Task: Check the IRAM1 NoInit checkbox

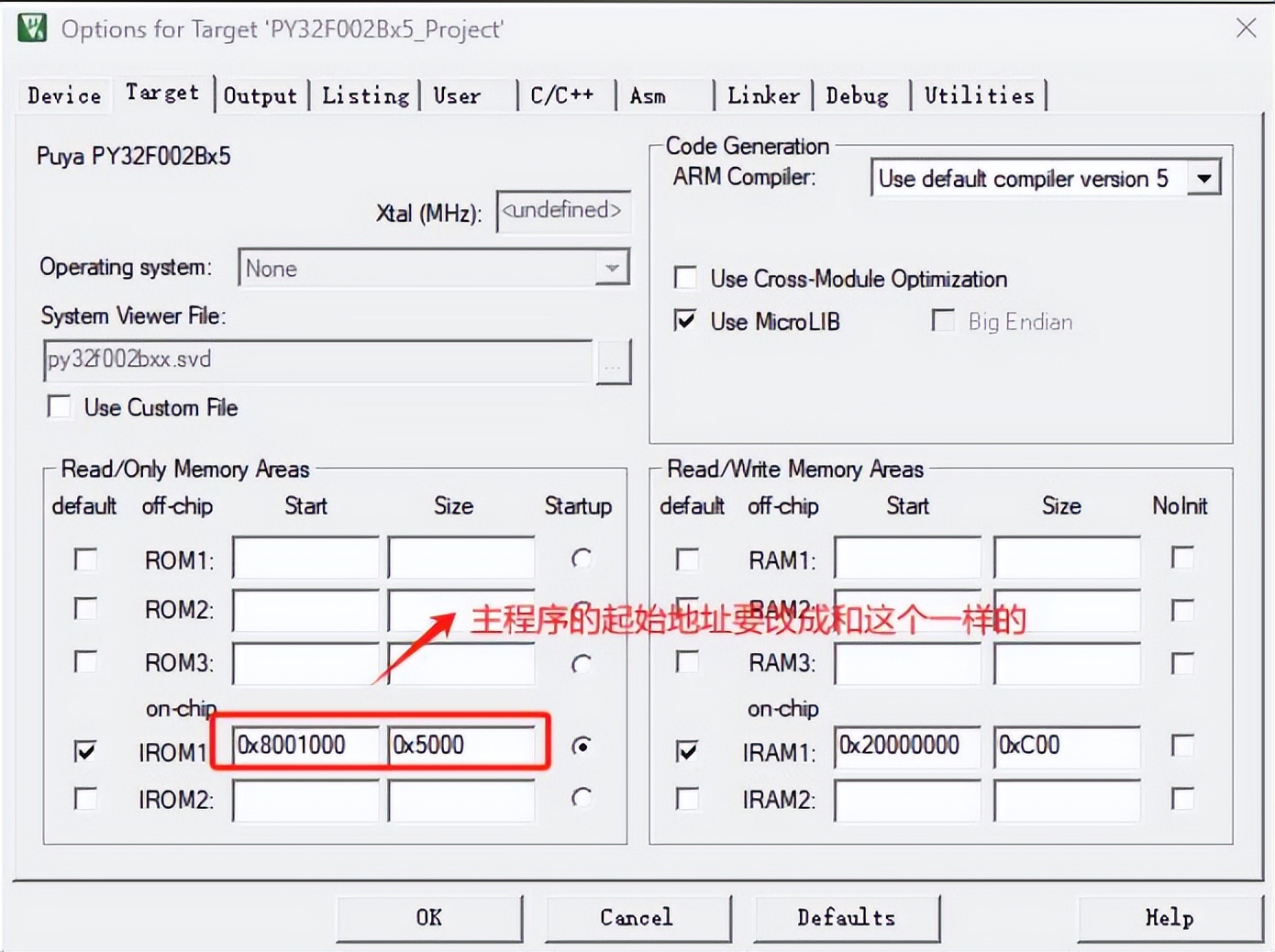Action: pos(1183,745)
